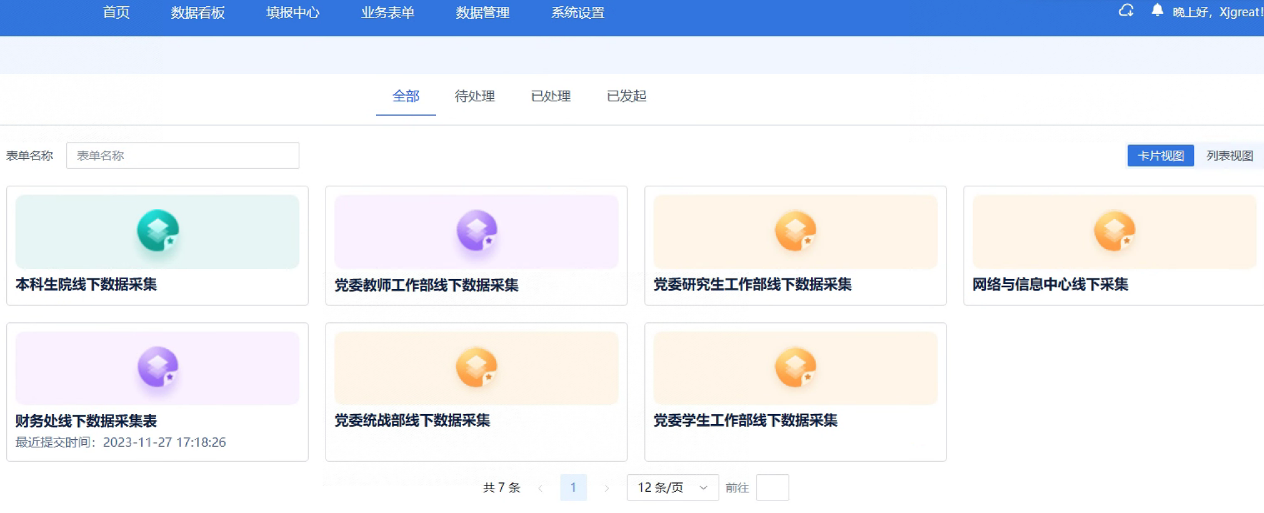Open the 待处理 tab

(475, 97)
